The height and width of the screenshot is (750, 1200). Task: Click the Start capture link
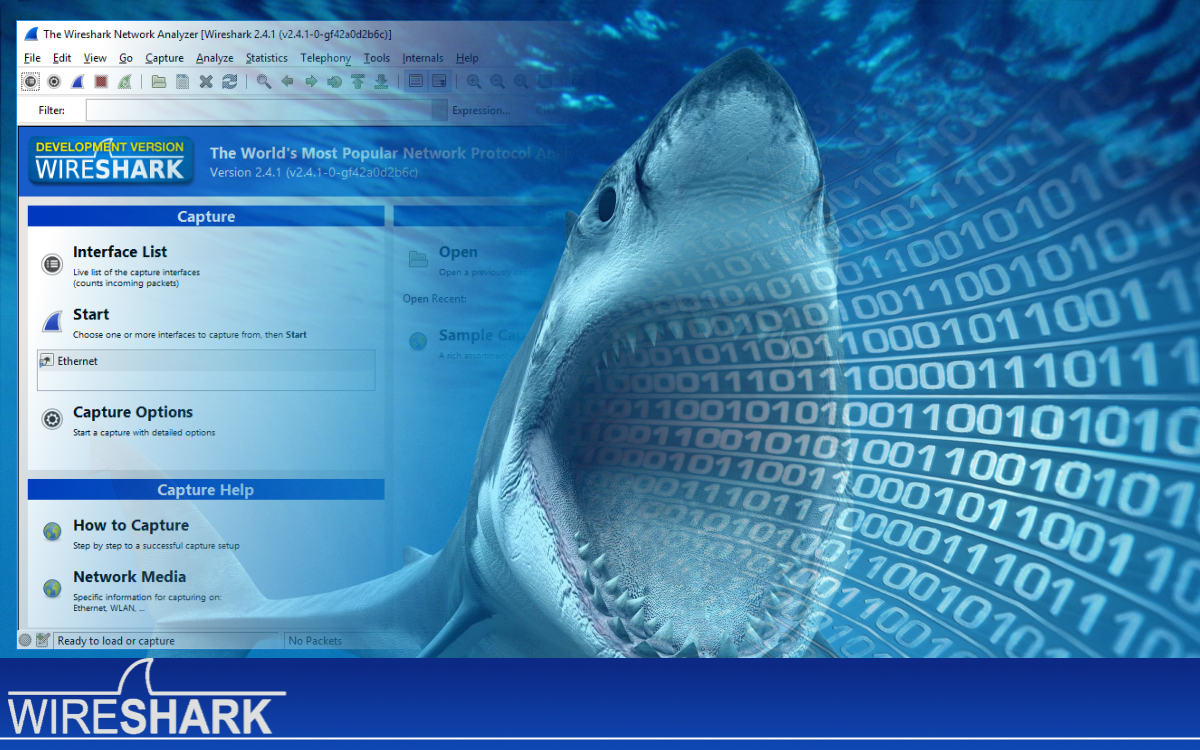pyautogui.click(x=91, y=314)
